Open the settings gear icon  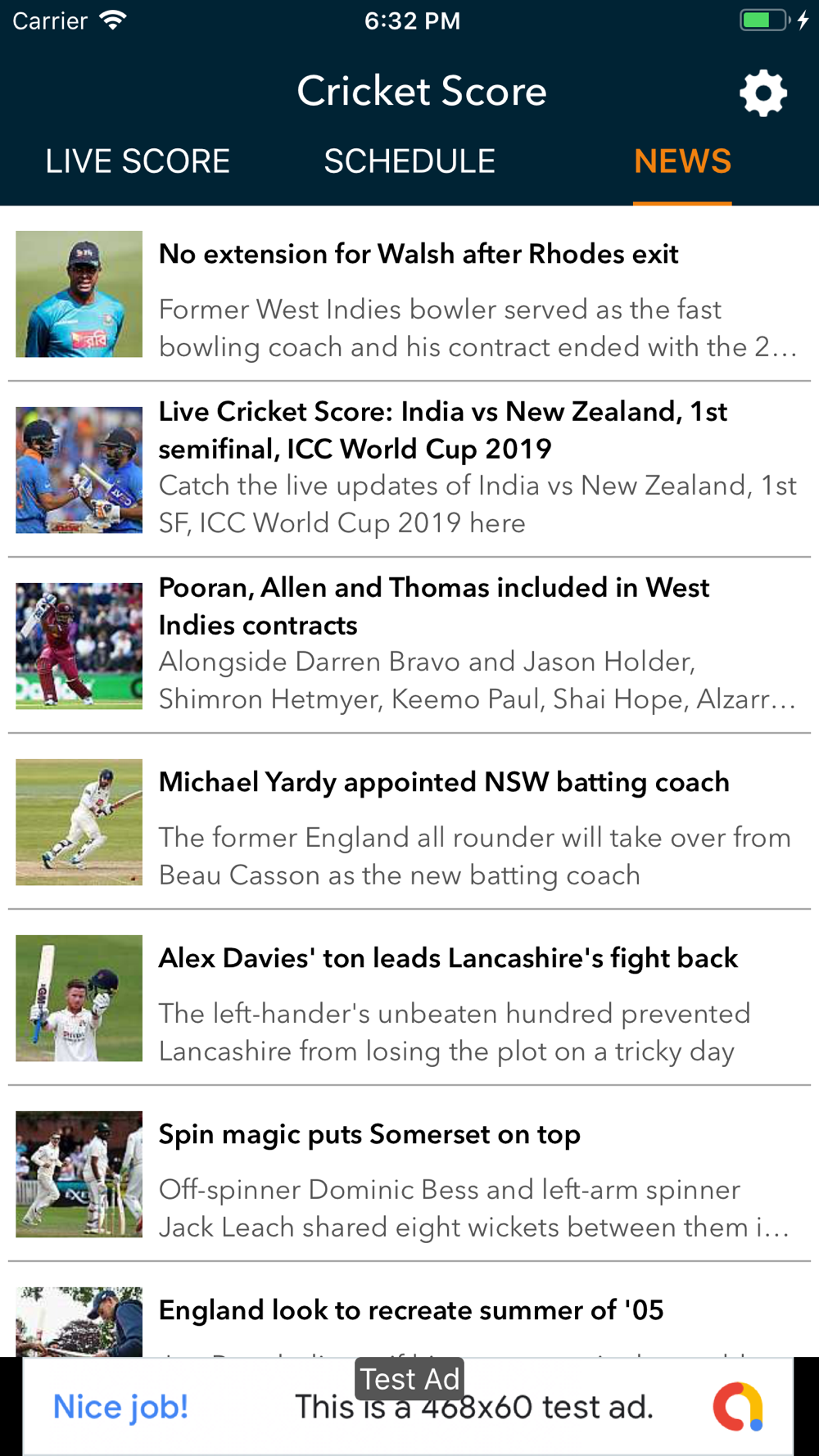(762, 93)
